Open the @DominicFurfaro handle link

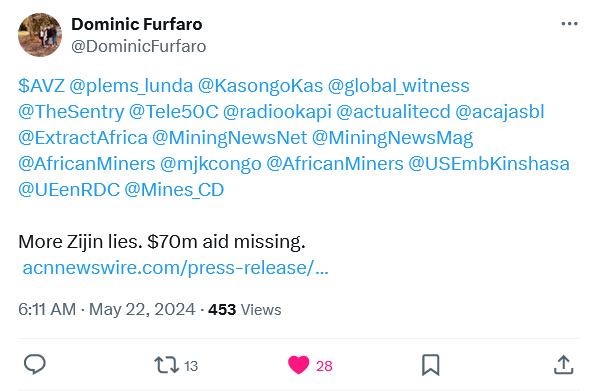point(138,47)
